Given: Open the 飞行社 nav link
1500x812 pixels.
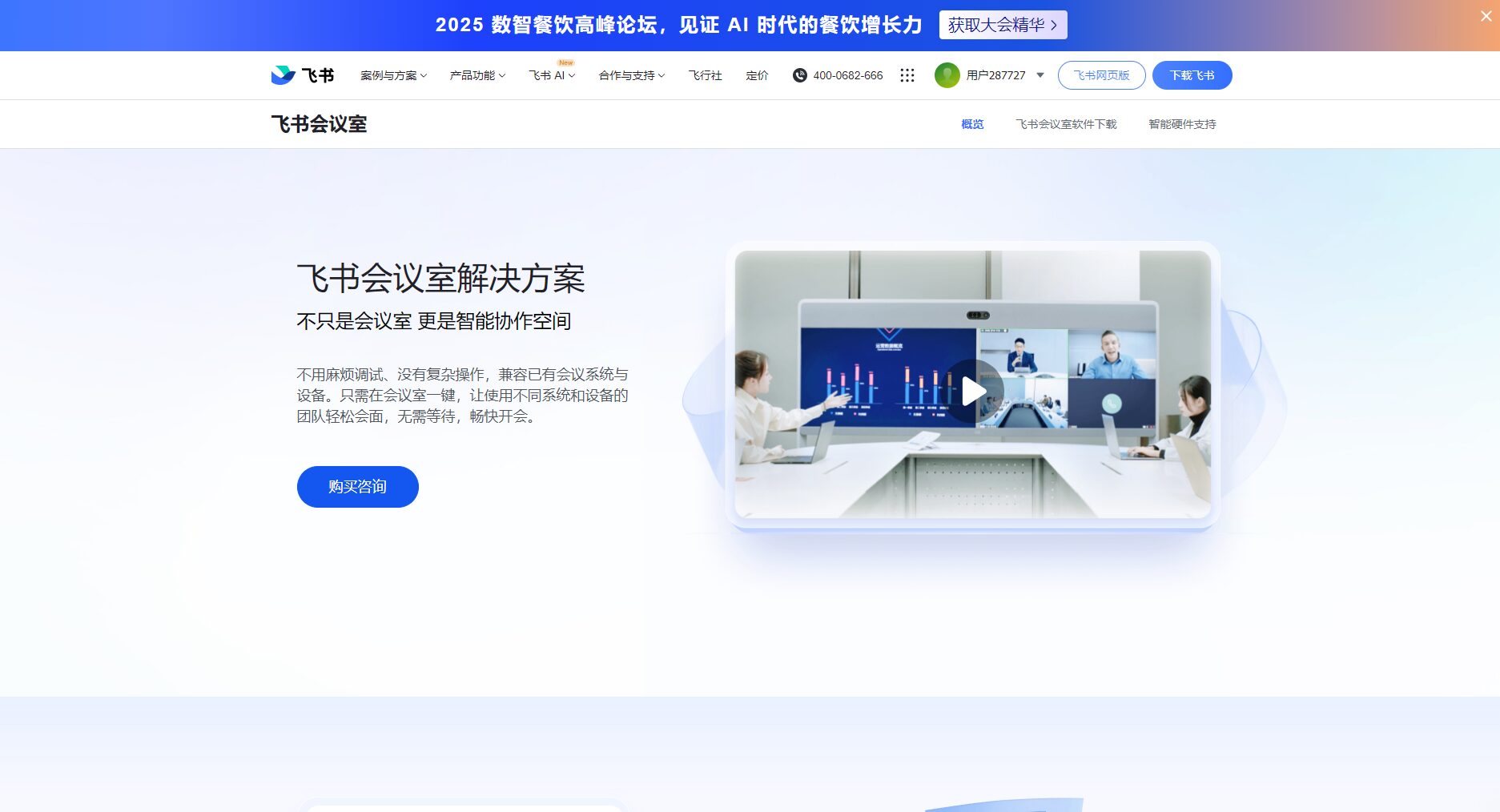Looking at the screenshot, I should (705, 75).
